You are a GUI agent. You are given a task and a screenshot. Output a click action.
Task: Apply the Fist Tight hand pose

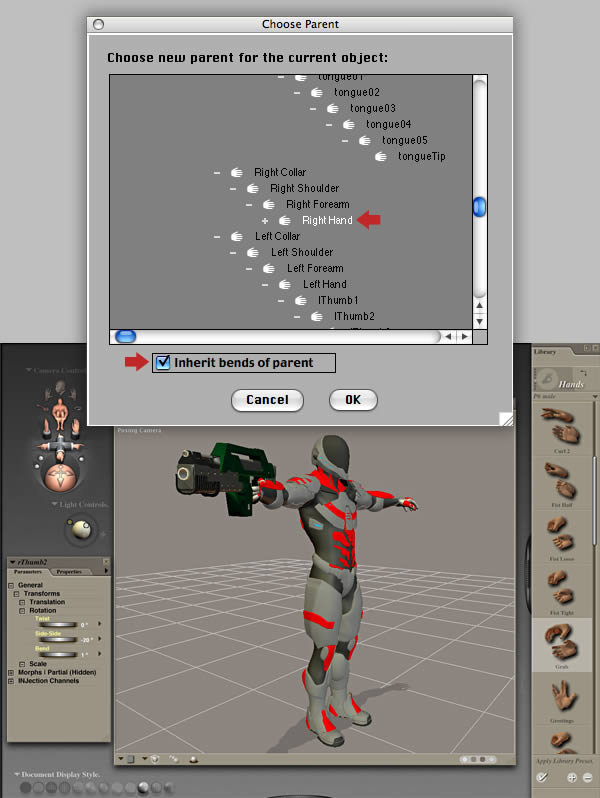(x=561, y=590)
